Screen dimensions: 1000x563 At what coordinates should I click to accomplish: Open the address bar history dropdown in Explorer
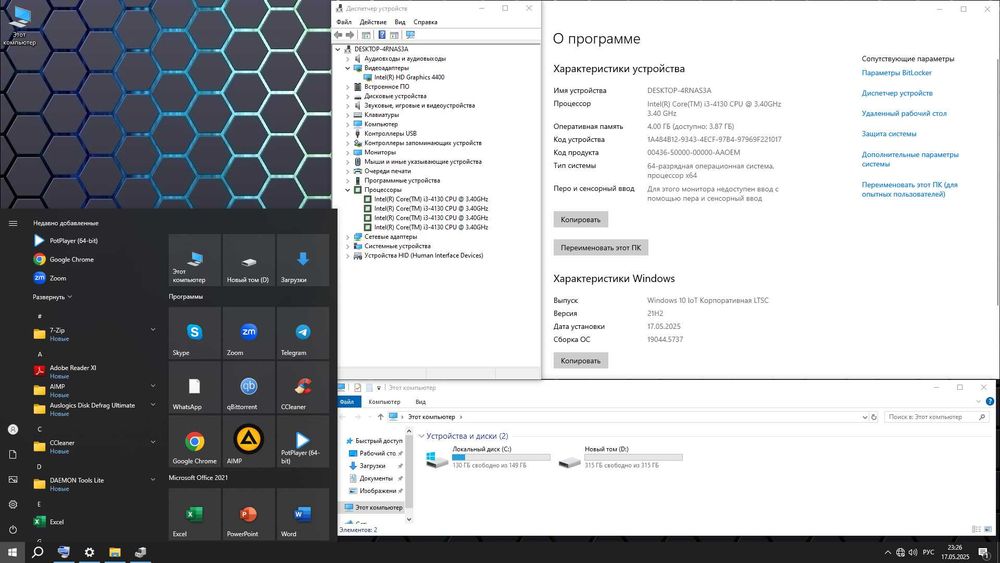click(x=864, y=417)
